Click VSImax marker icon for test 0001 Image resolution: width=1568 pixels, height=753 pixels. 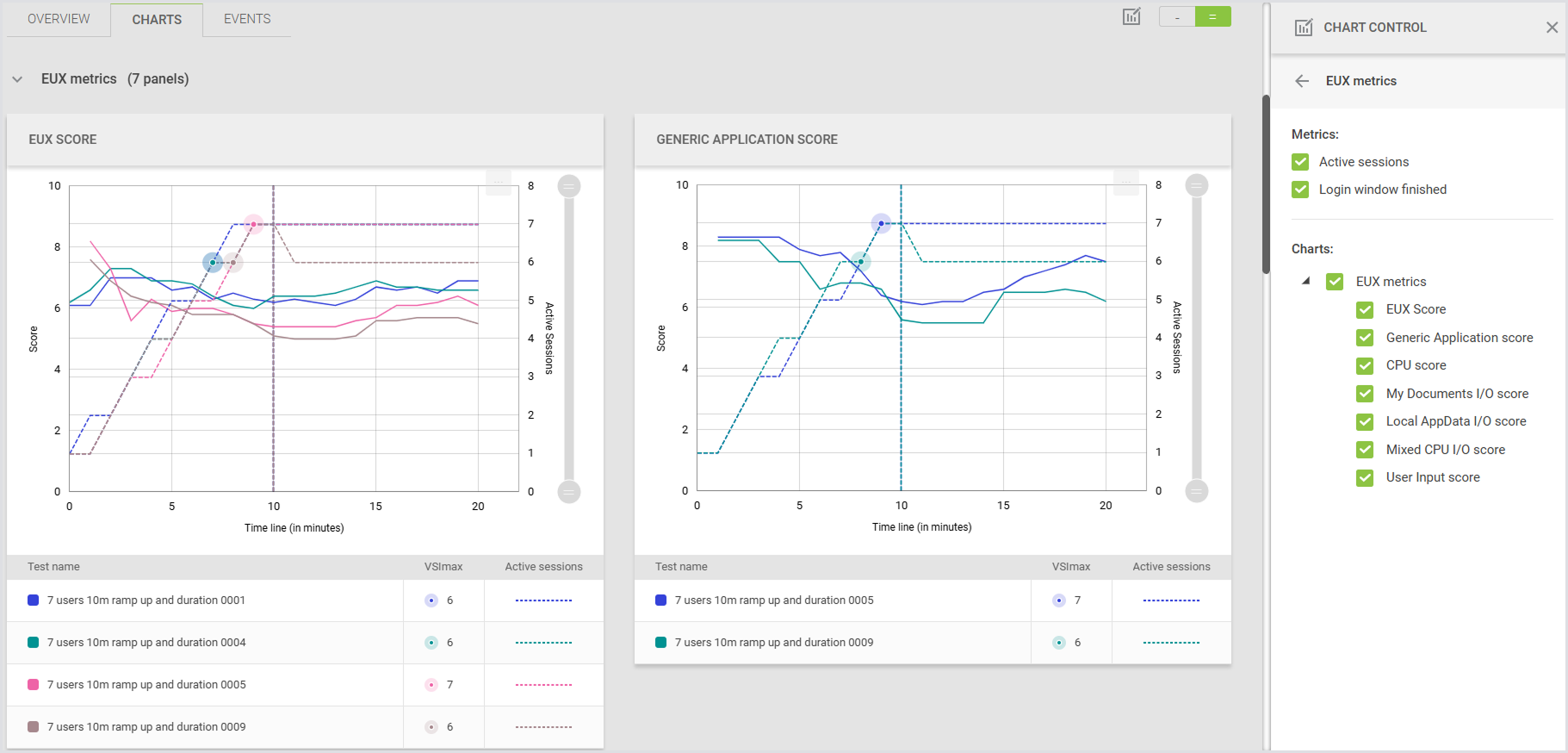pyautogui.click(x=431, y=601)
